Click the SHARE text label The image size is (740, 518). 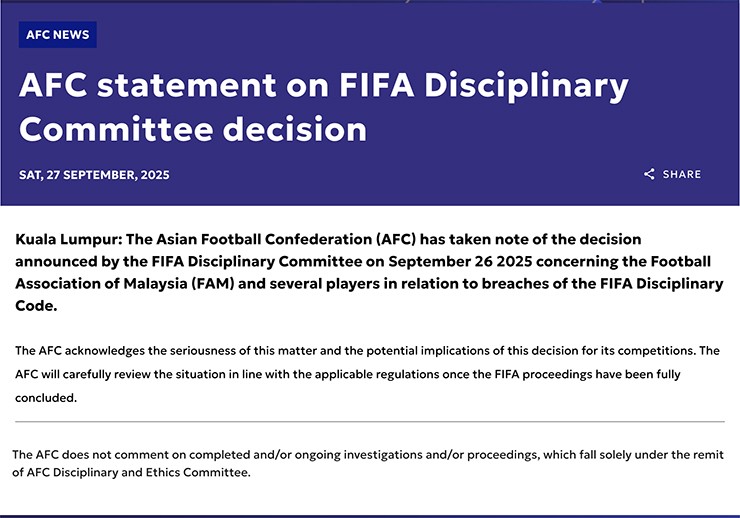681,174
